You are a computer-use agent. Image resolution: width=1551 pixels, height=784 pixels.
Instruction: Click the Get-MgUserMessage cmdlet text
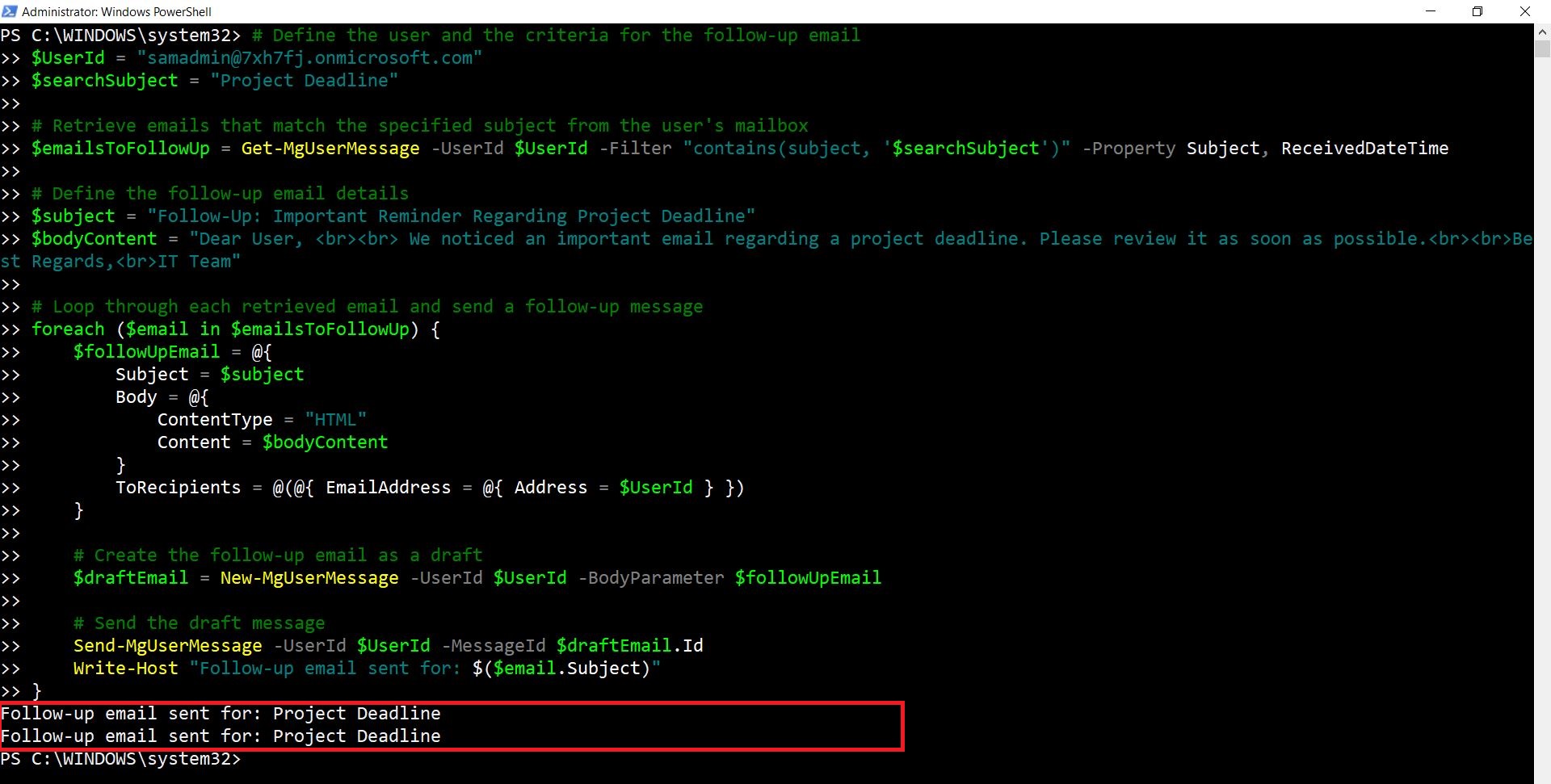point(330,149)
